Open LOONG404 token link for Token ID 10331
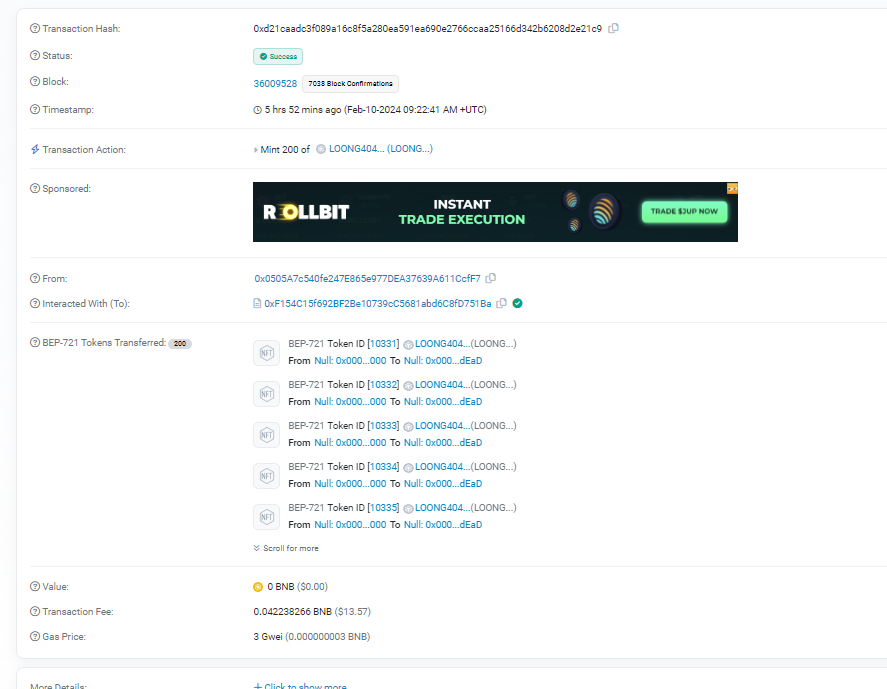The image size is (887, 689). [442, 343]
